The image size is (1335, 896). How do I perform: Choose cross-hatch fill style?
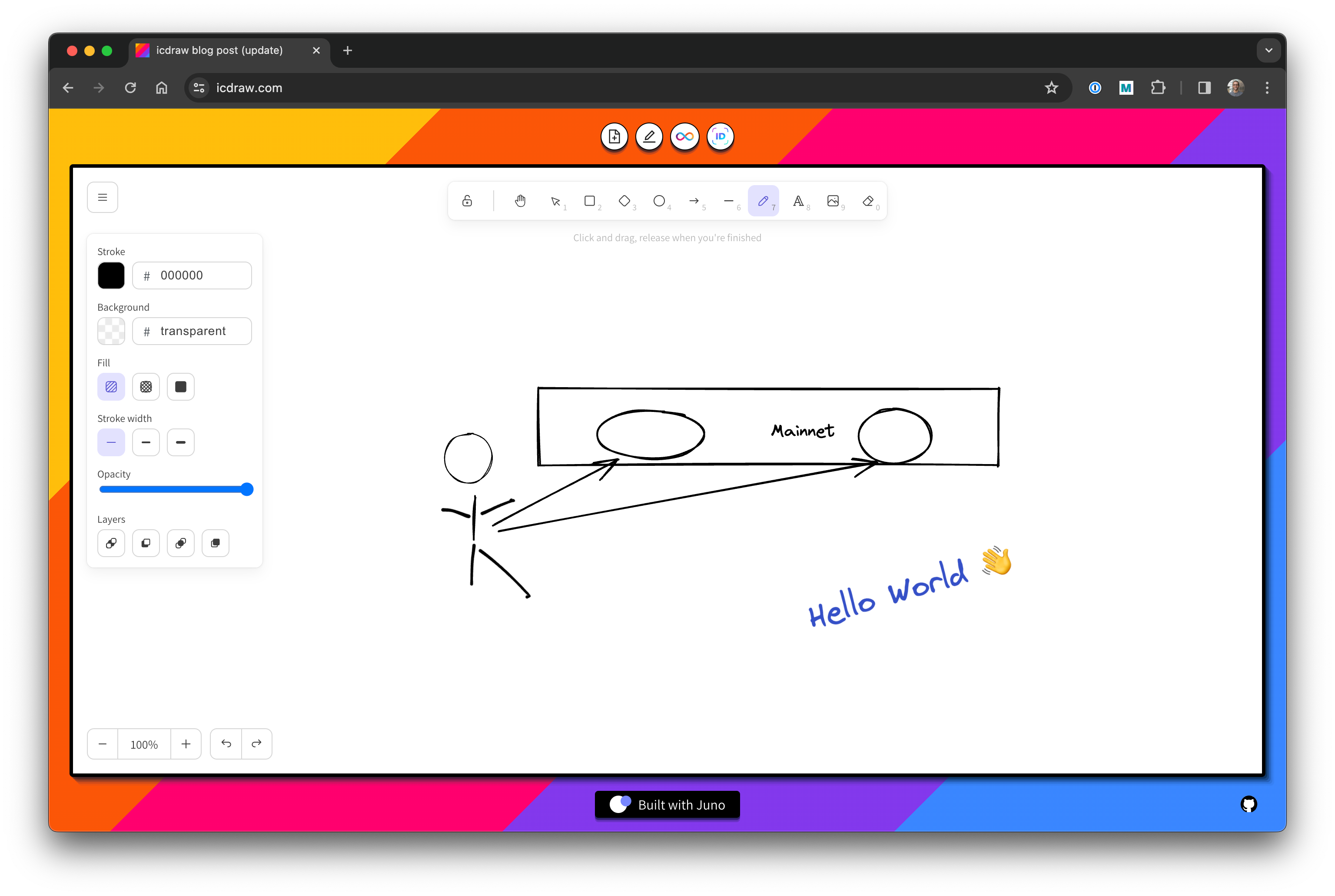pos(146,387)
